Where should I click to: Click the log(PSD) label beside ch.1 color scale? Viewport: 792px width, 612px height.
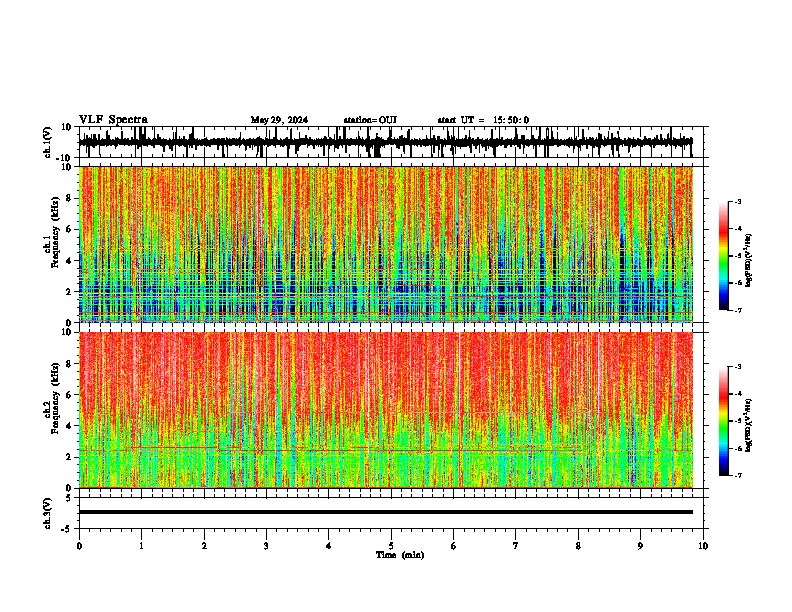(749, 260)
